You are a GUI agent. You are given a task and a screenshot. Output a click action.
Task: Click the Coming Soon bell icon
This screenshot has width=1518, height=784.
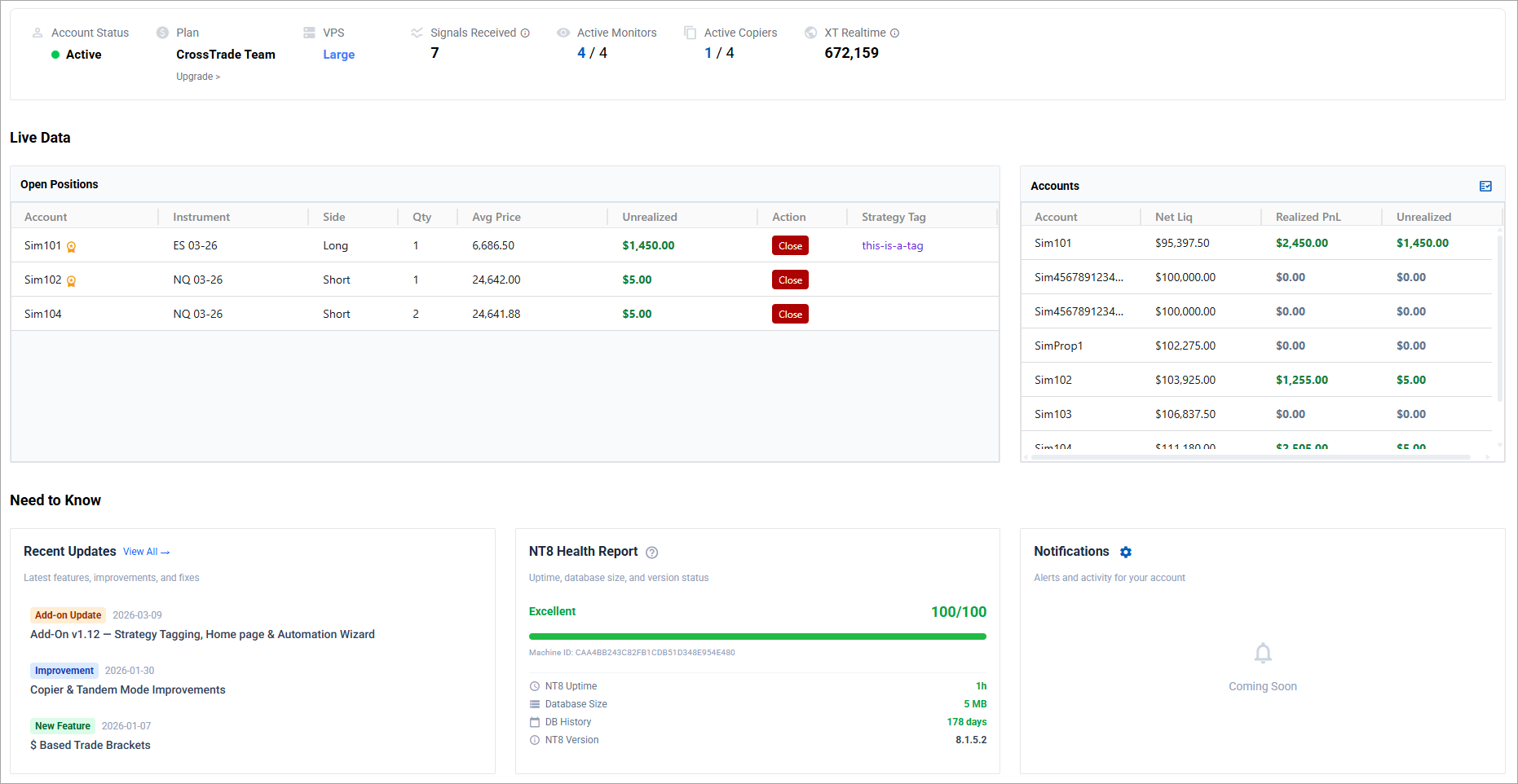pyautogui.click(x=1262, y=654)
